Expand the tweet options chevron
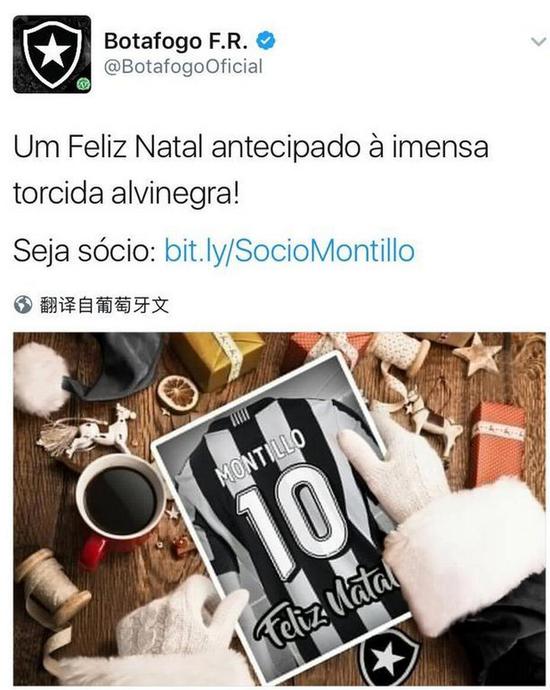The height and width of the screenshot is (690, 550). (538, 42)
